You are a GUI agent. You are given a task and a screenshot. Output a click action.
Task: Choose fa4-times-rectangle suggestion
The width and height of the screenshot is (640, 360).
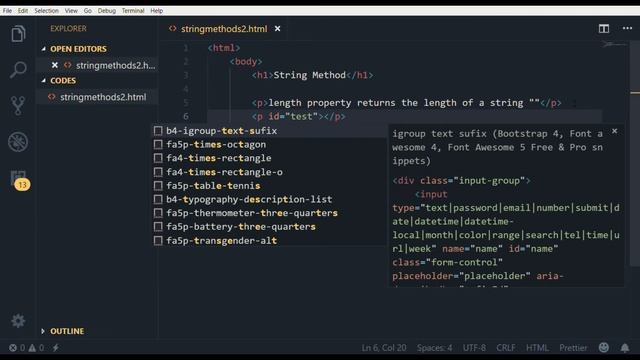pos(269,158)
